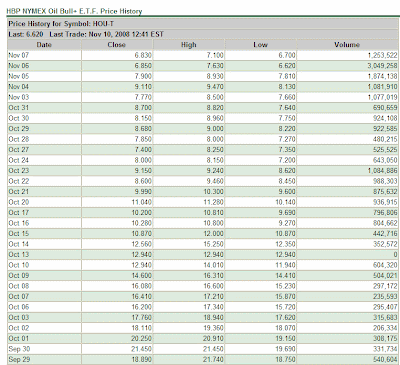This screenshot has width=400, height=365.
Task: Select the Nov 05 date cell
Action: (44, 76)
